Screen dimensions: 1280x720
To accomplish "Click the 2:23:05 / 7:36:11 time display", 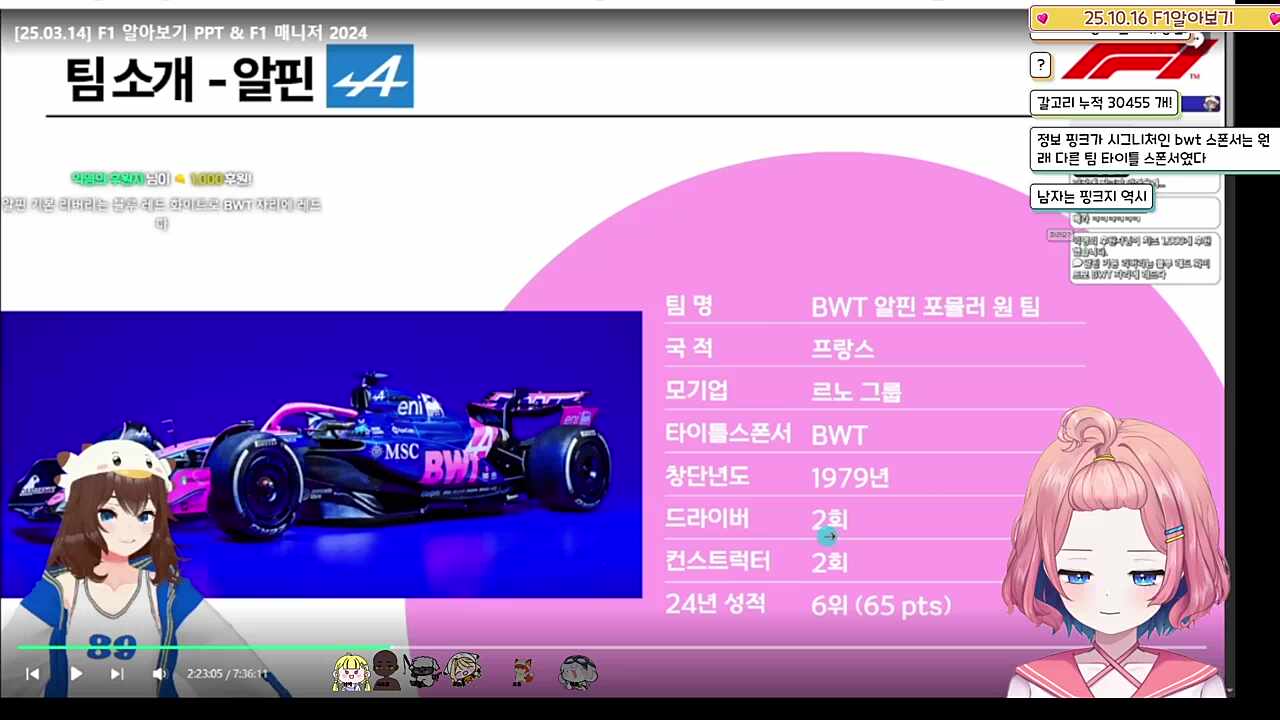I will pos(227,674).
